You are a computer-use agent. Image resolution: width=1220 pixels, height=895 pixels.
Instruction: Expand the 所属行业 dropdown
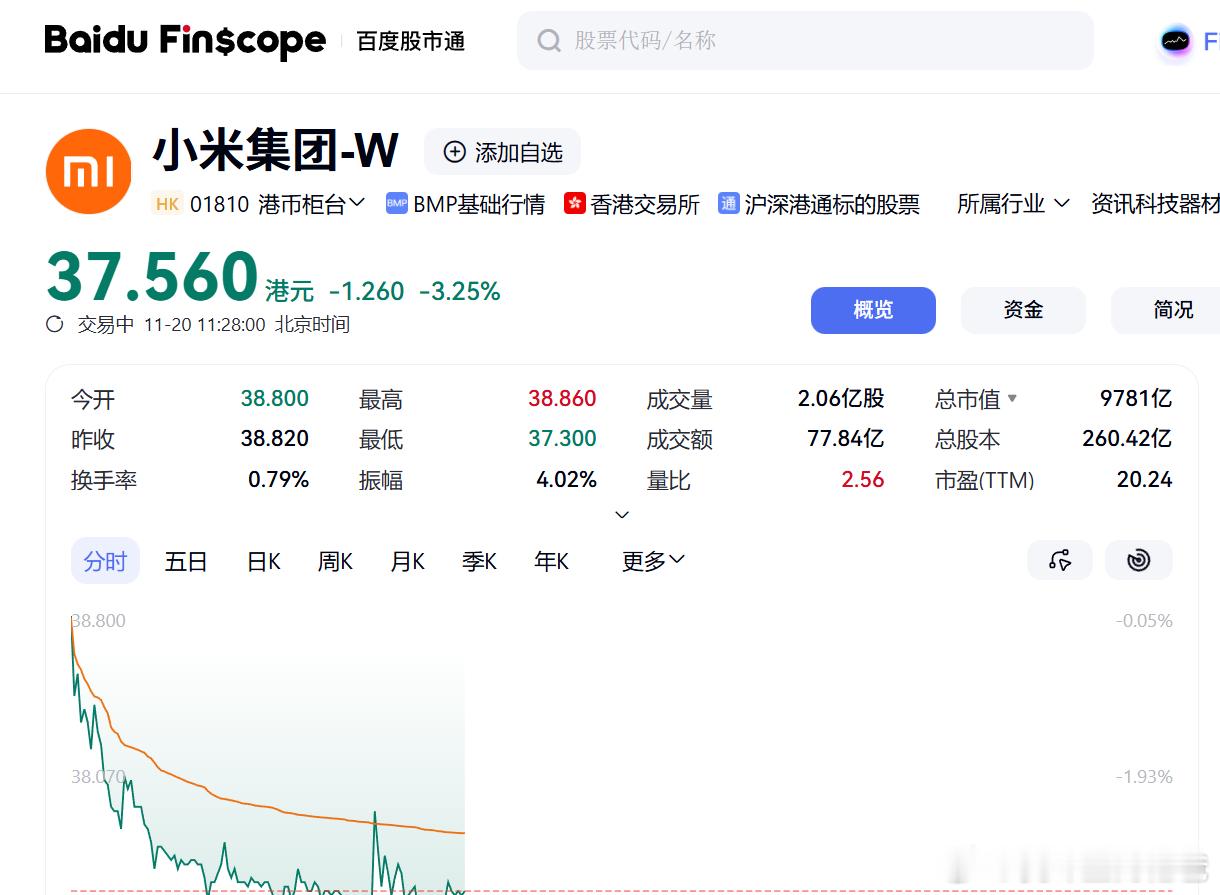(1013, 204)
